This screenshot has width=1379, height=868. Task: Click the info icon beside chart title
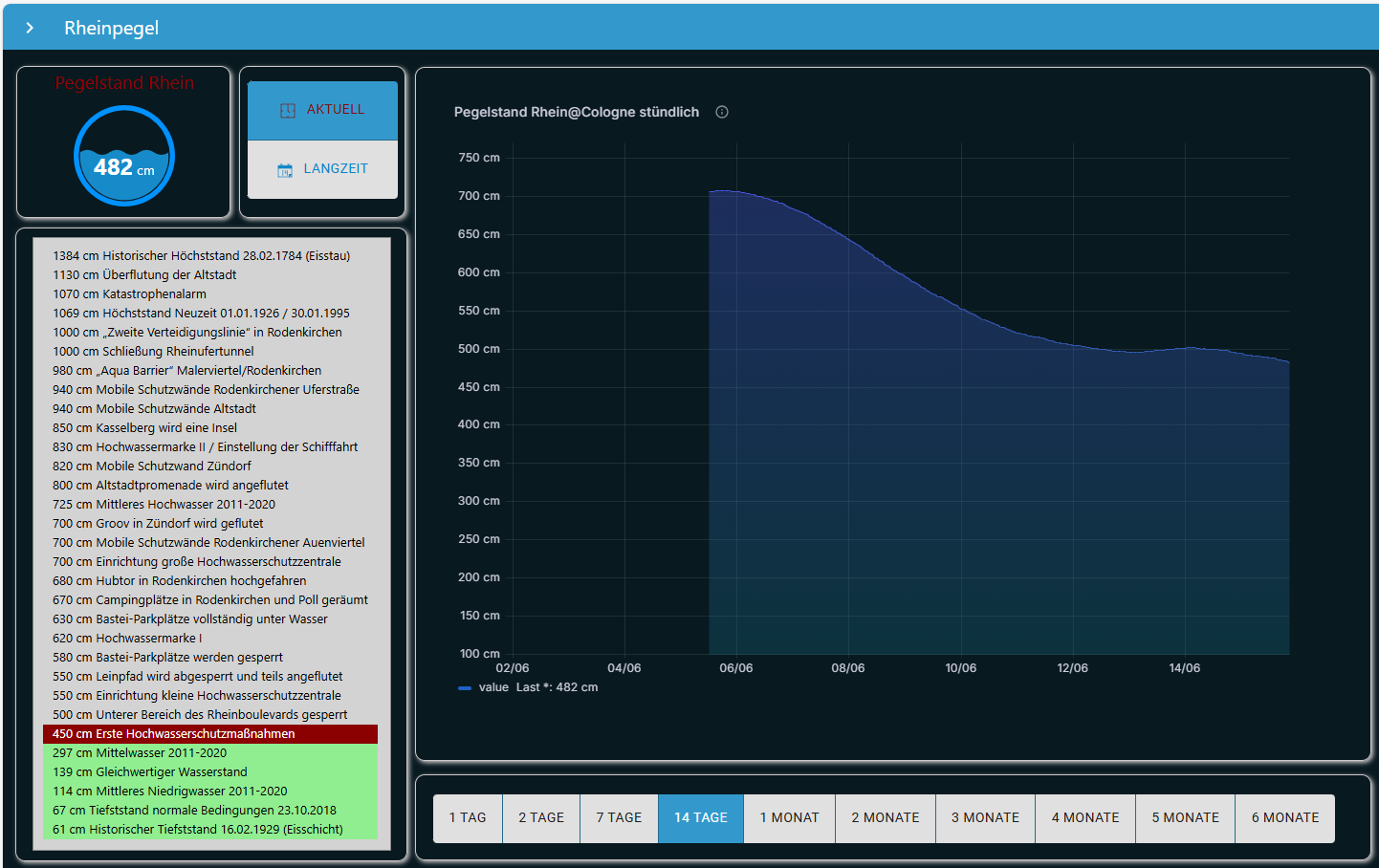pos(722,112)
